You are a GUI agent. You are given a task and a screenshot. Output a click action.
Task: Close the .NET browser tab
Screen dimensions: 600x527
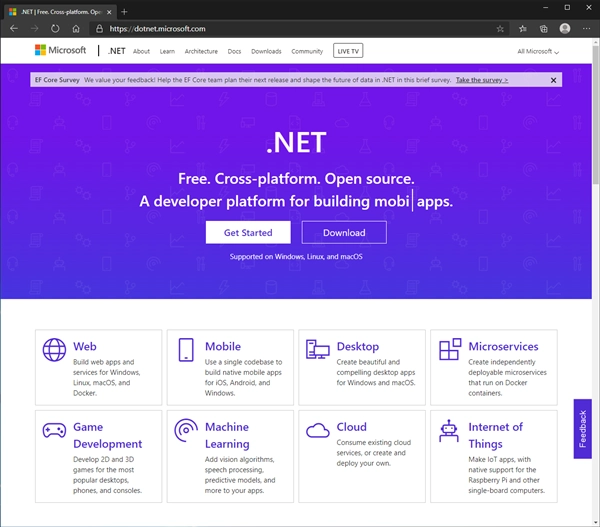pyautogui.click(x=109, y=12)
